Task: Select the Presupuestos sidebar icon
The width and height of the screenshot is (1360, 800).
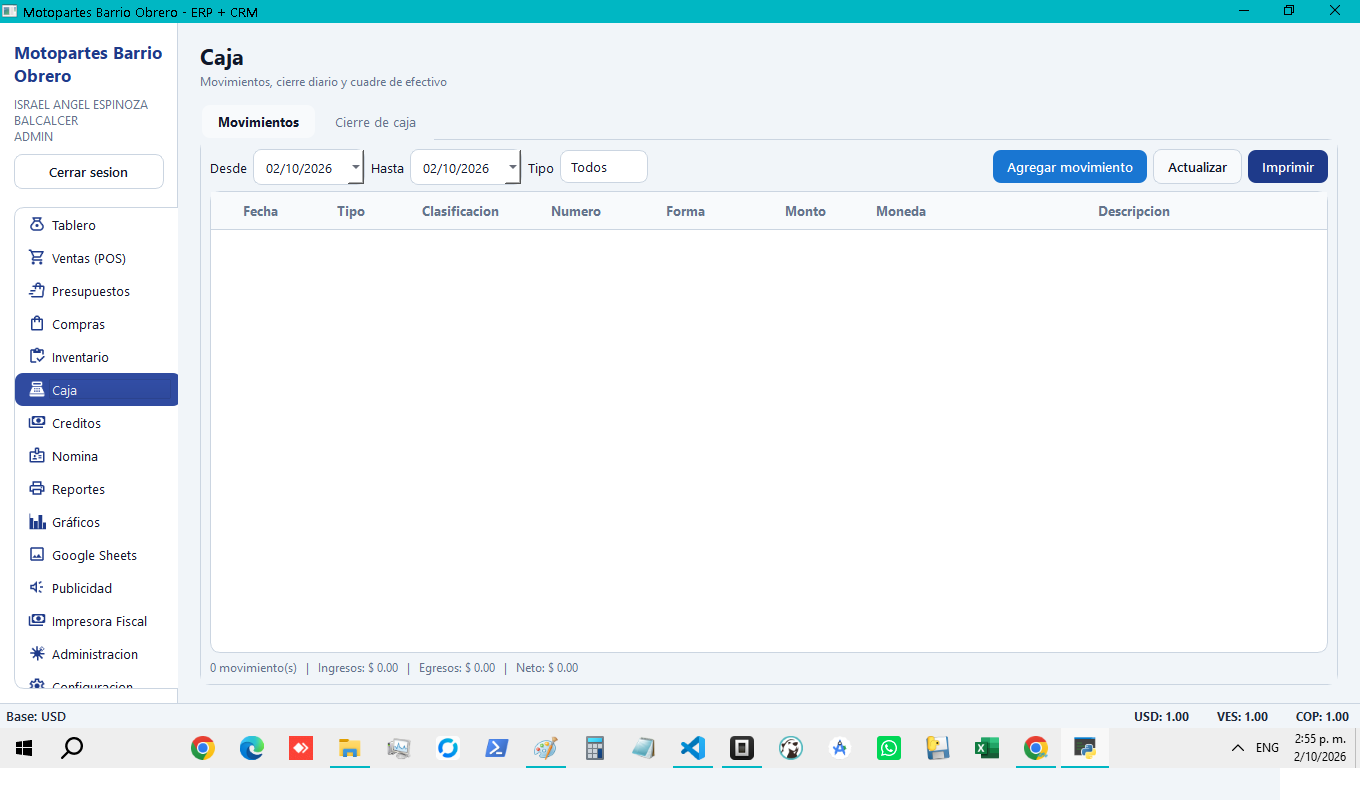Action: point(37,291)
